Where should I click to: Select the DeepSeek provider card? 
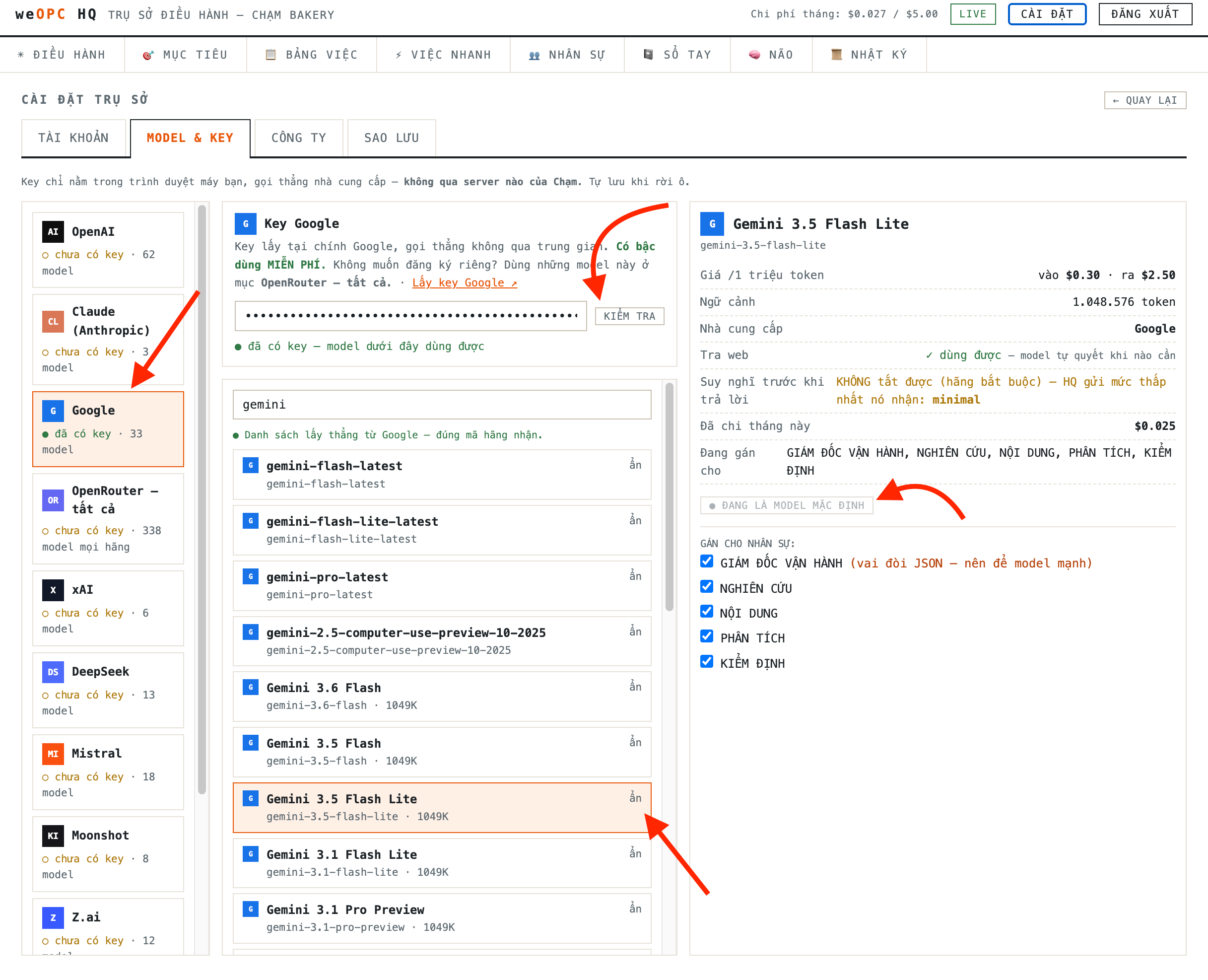click(x=108, y=690)
